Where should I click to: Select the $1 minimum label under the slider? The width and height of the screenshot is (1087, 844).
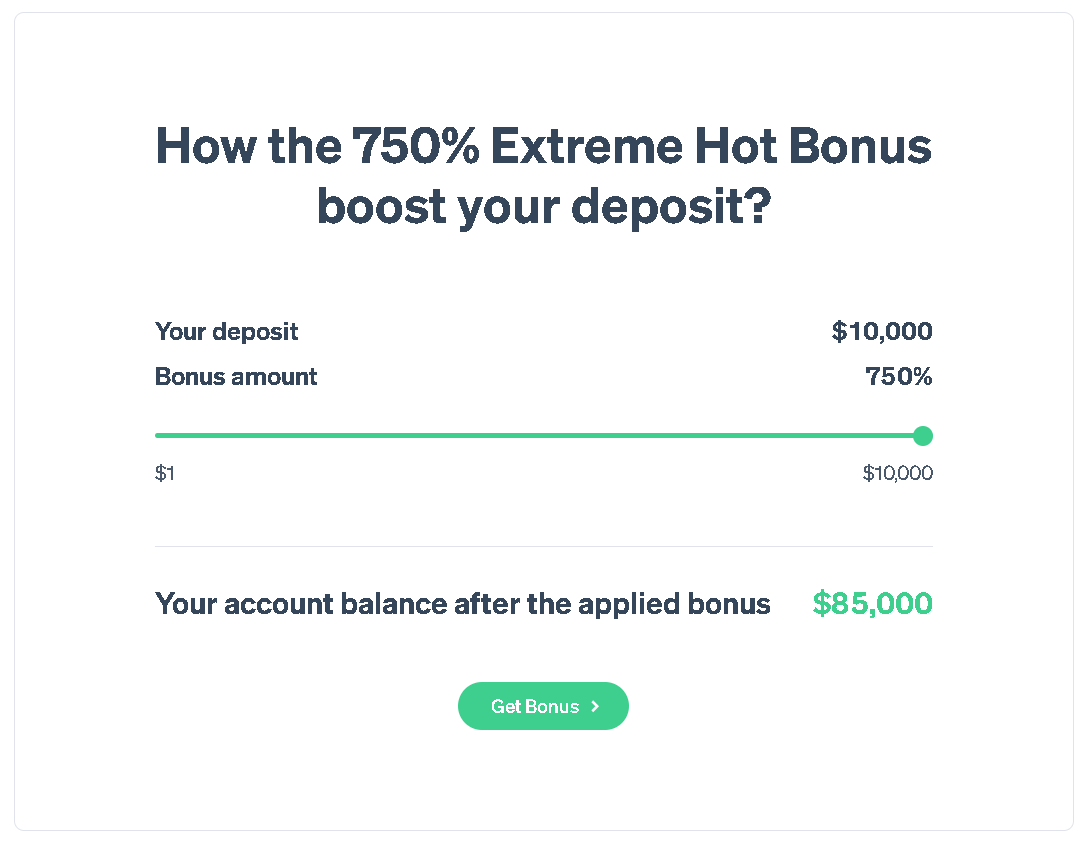165,473
